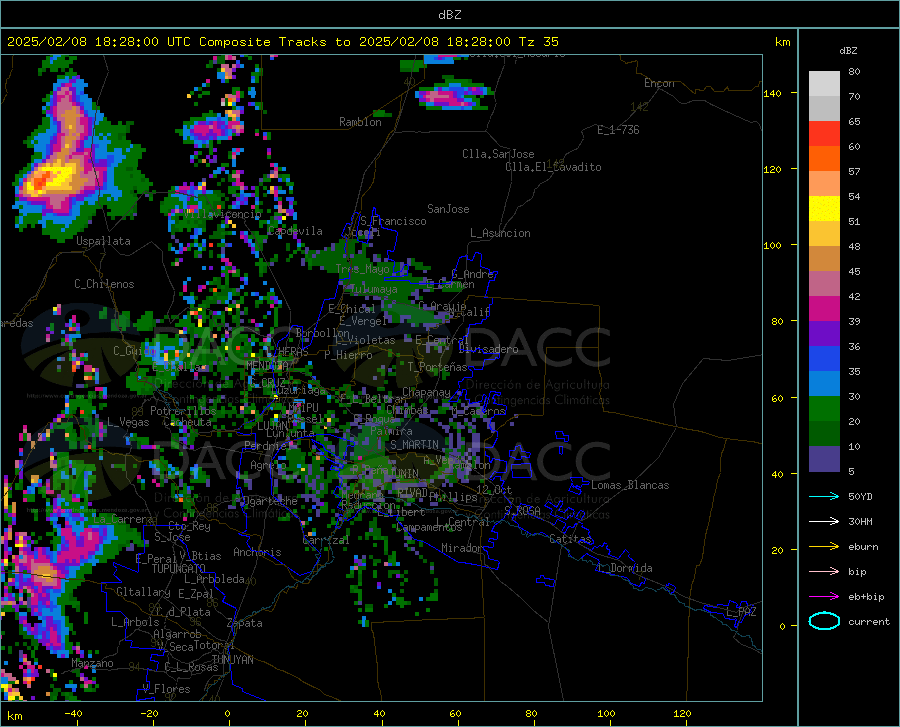Select the yellow eburn arrow symbol
The width and height of the screenshot is (900, 727).
pyautogui.click(x=824, y=546)
